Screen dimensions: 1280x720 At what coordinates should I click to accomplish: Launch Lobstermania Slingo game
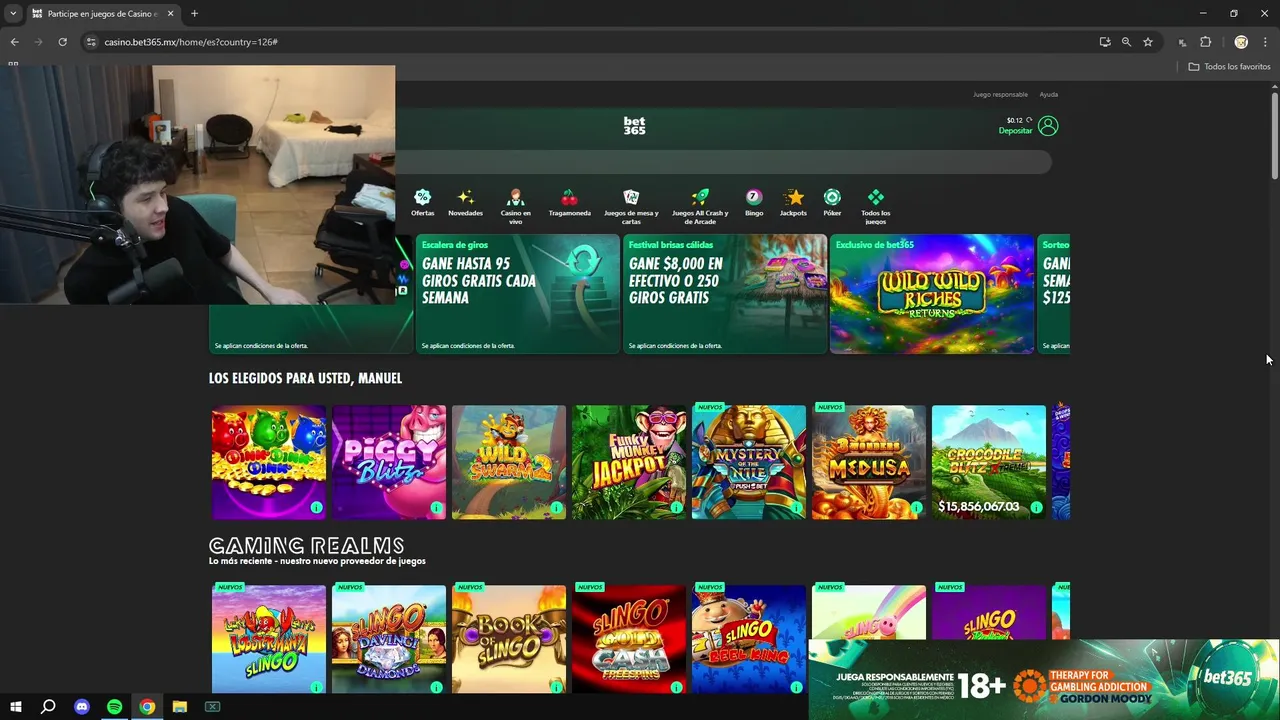(268, 639)
